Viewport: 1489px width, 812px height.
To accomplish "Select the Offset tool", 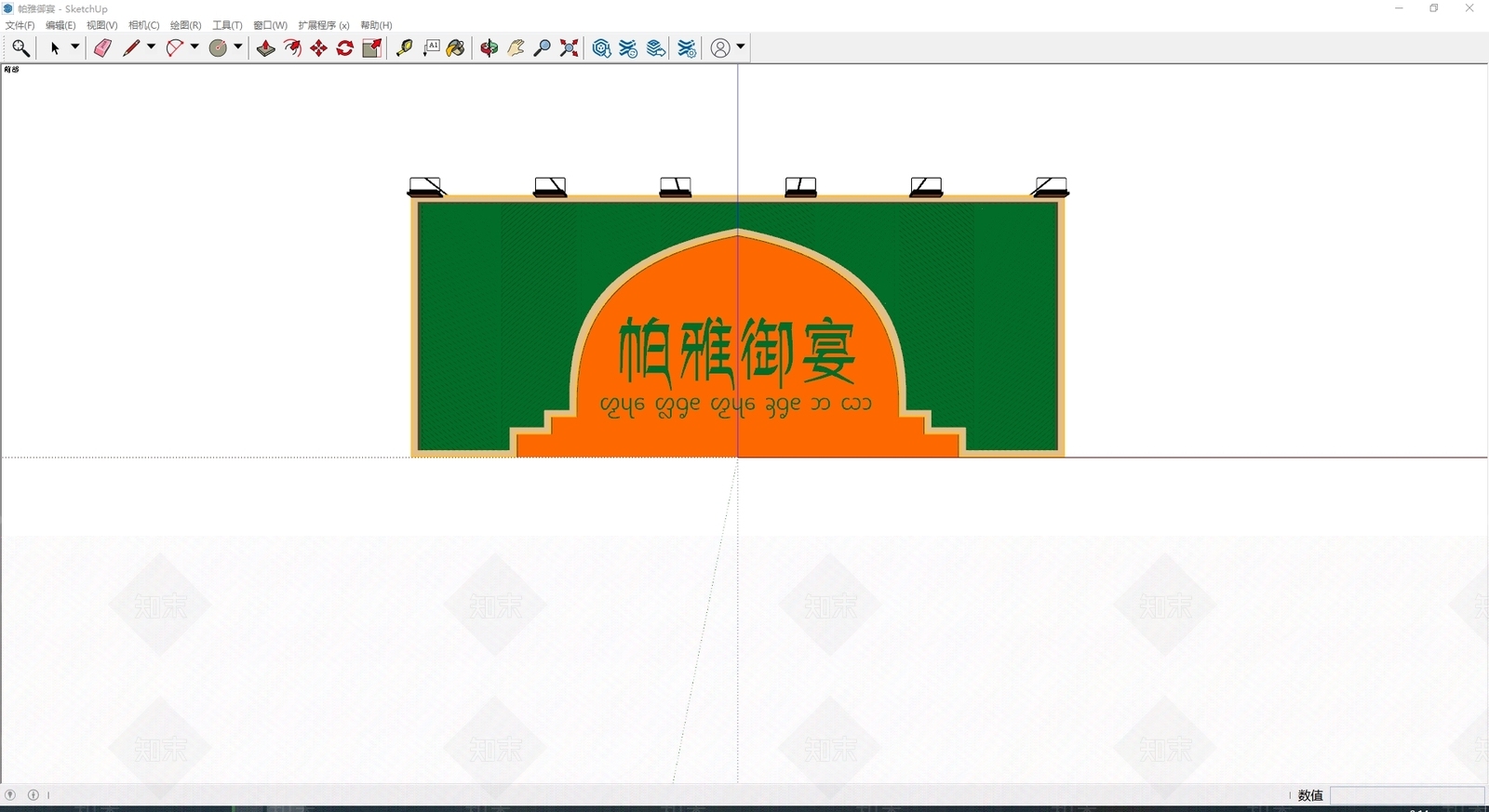I will coord(292,48).
